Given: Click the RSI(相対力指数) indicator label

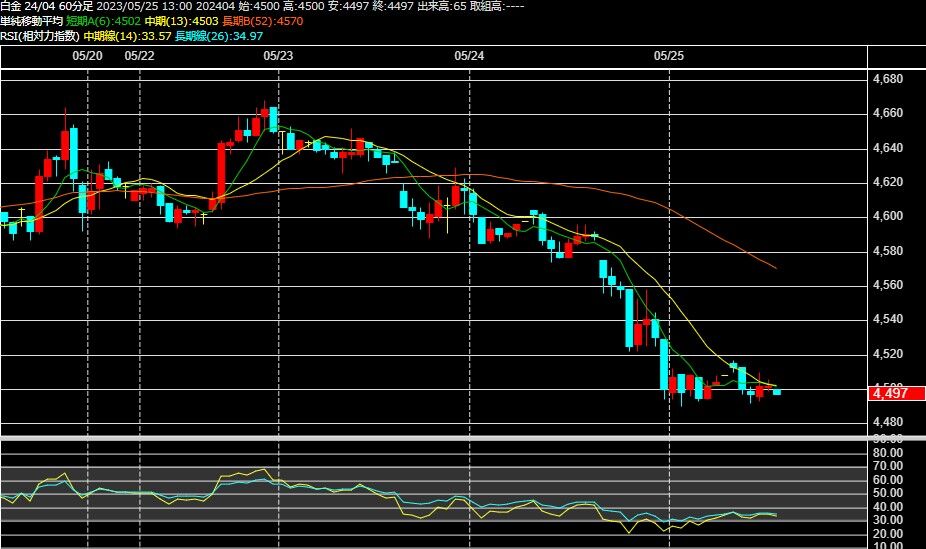Looking at the screenshot, I should (40, 36).
